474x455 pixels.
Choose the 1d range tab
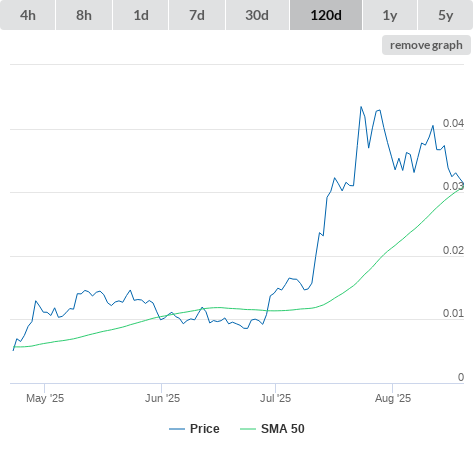coord(141,15)
